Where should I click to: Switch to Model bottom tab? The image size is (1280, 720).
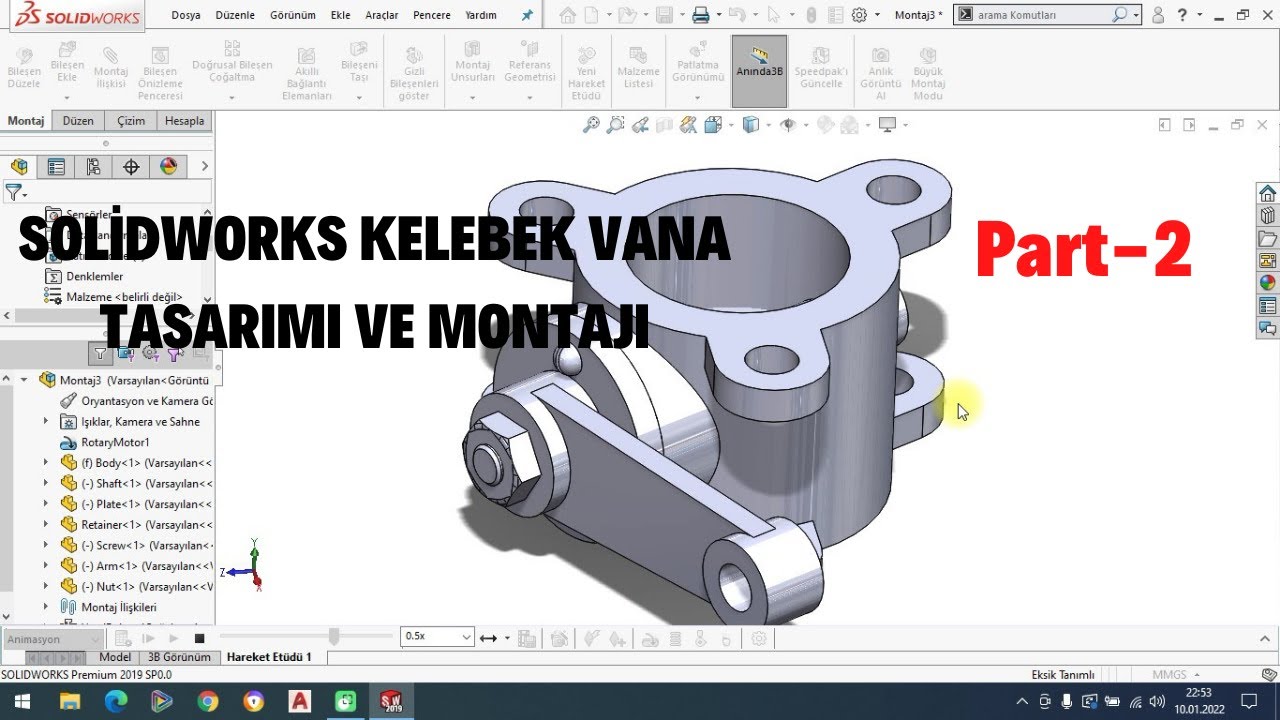coord(115,657)
